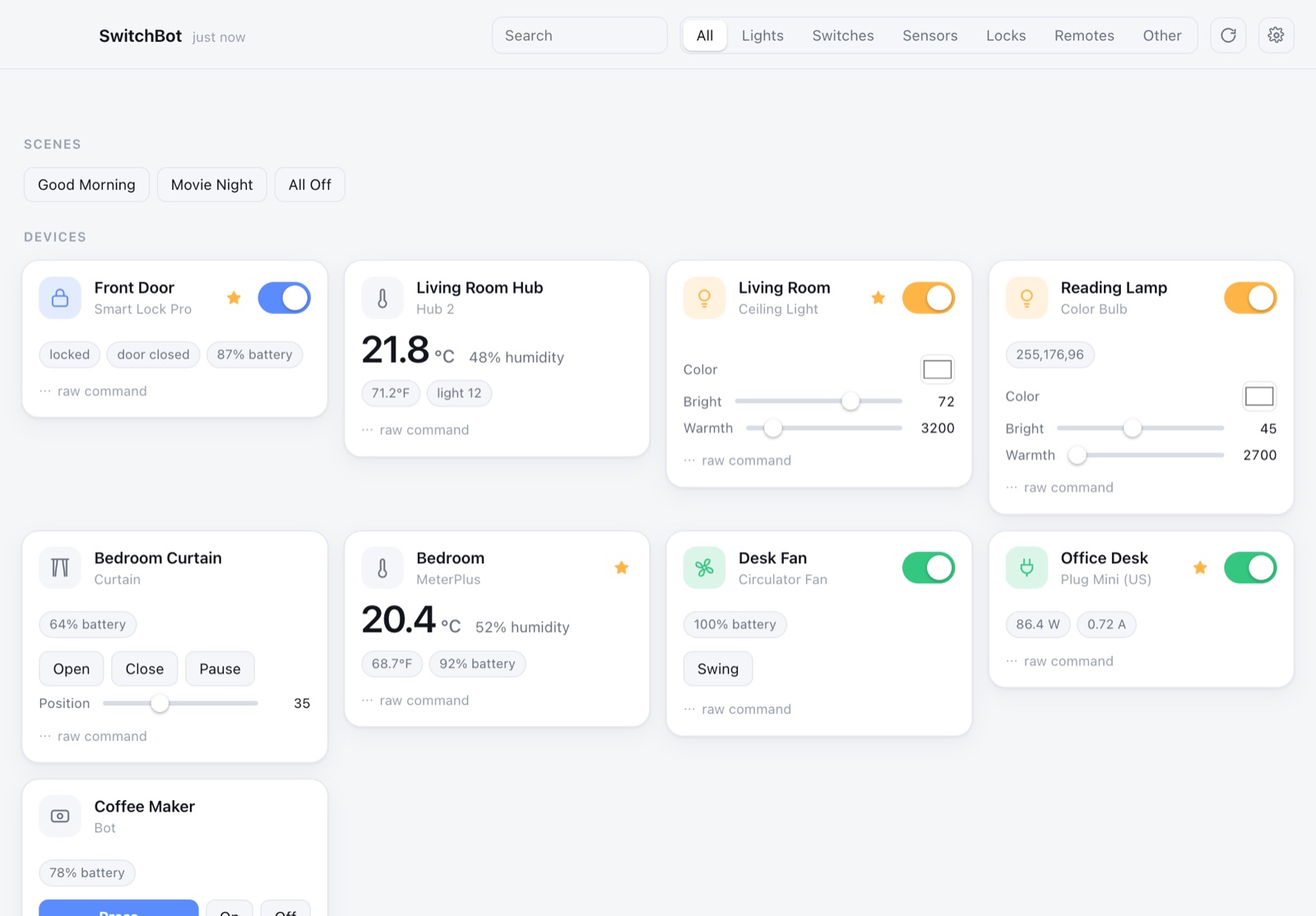Click the Bedroom Curtain icon
The height and width of the screenshot is (916, 1316).
click(x=60, y=567)
